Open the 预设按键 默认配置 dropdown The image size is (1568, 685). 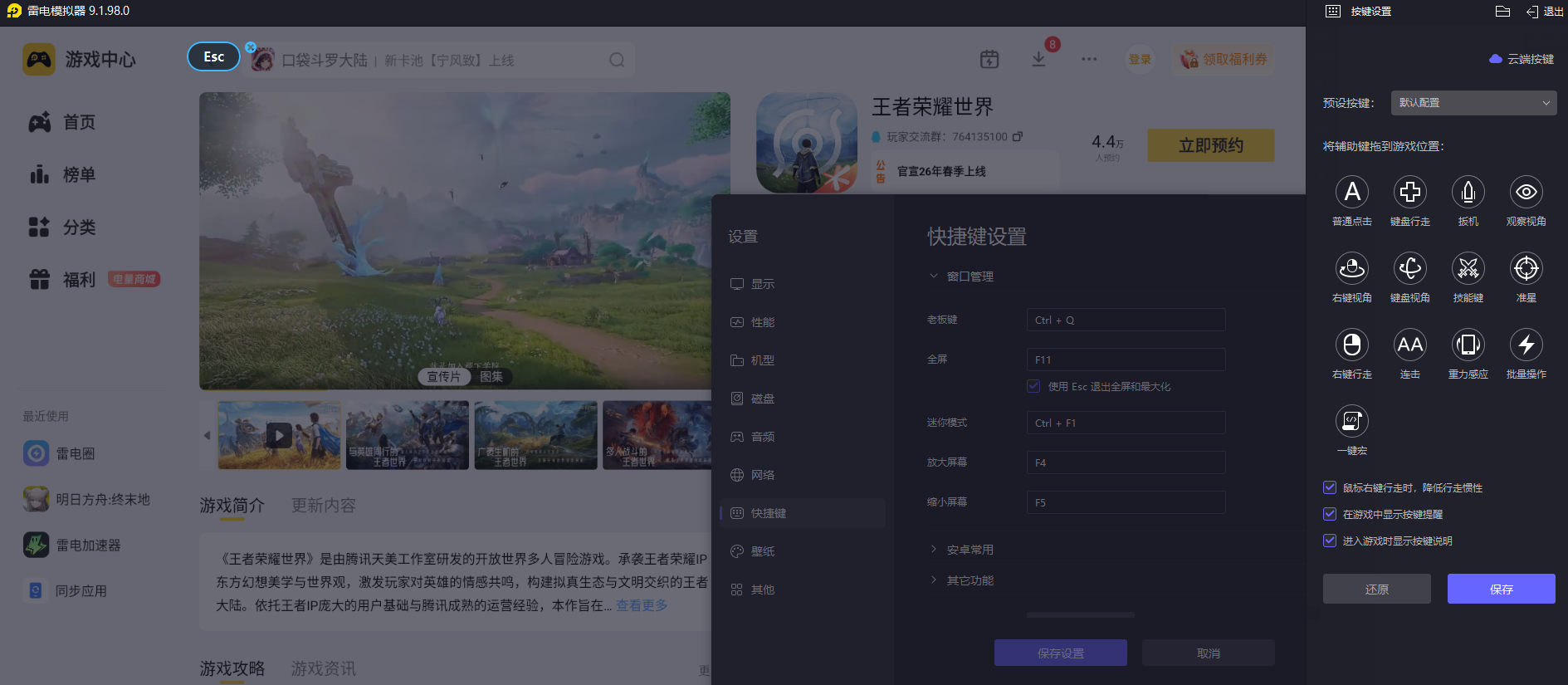coord(1473,103)
